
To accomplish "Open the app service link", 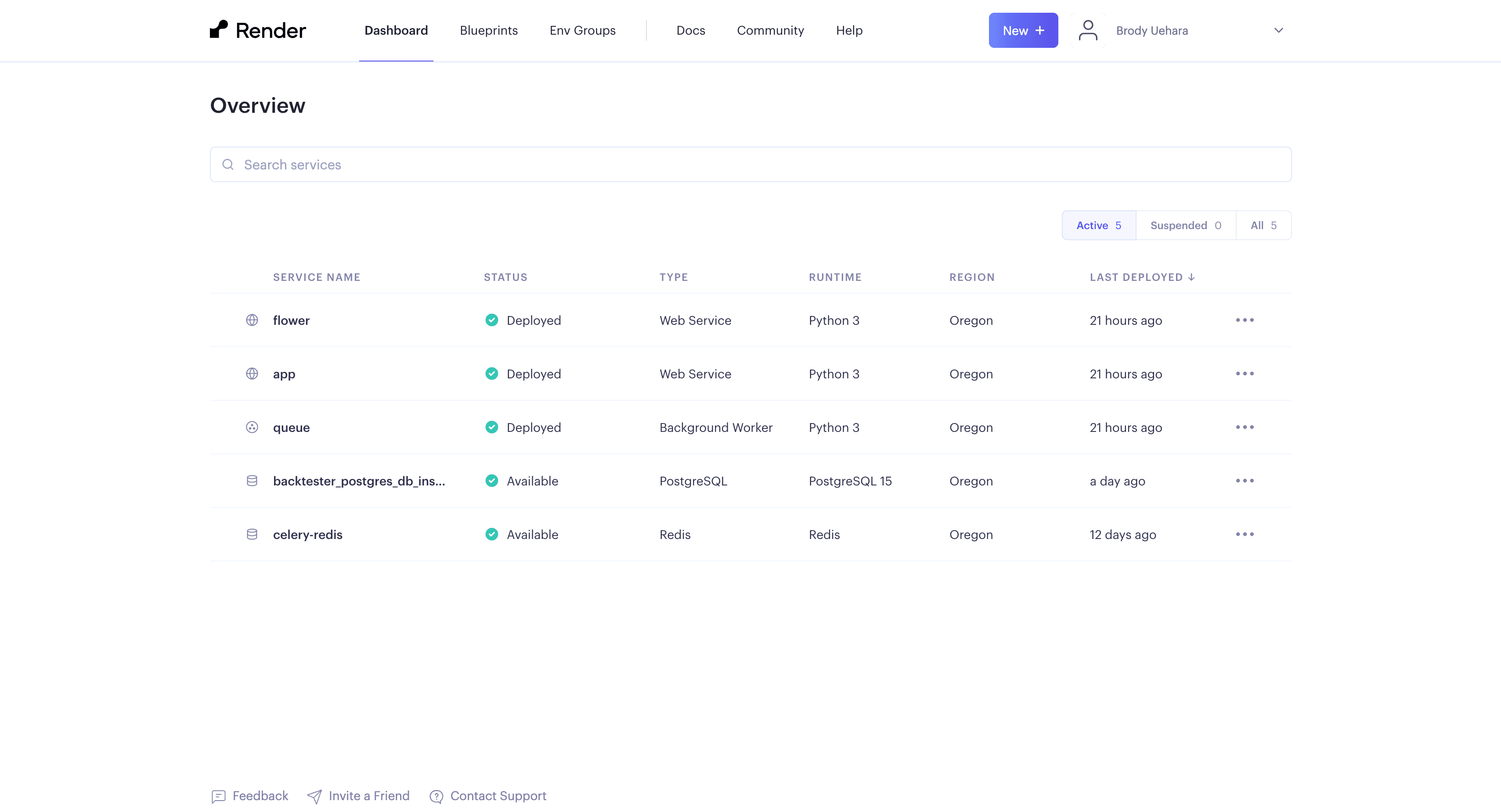I will 284,374.
